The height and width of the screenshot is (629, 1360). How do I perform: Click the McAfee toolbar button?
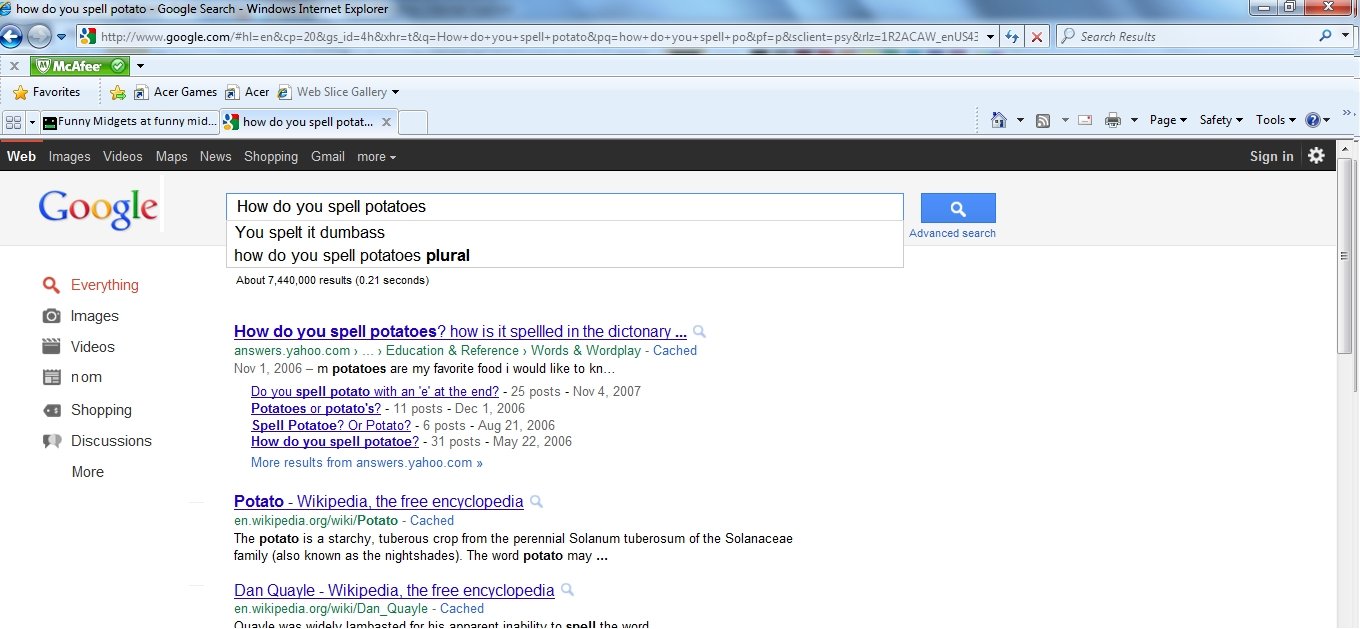pos(80,66)
